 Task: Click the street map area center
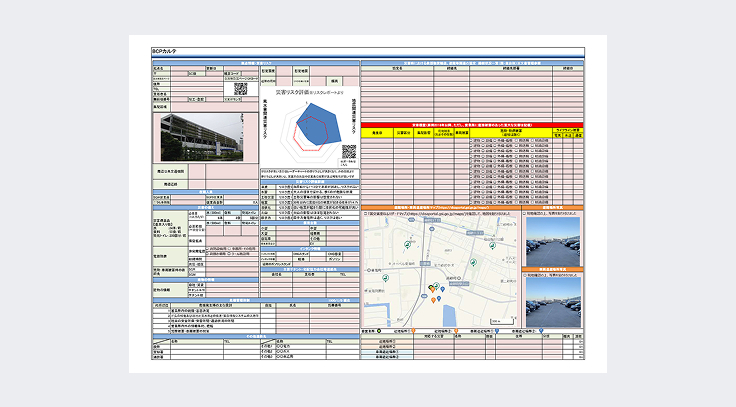click(440, 270)
